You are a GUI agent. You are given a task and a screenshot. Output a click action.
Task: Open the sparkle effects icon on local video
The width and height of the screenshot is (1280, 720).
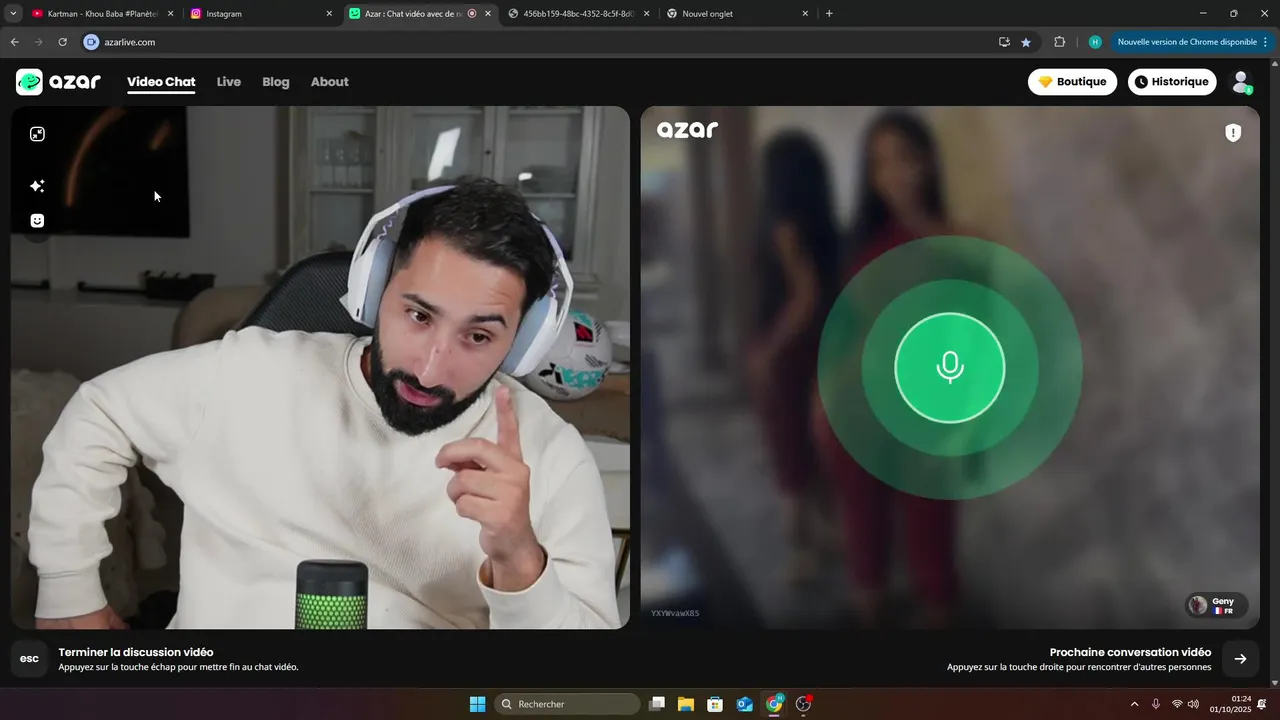coord(37,186)
